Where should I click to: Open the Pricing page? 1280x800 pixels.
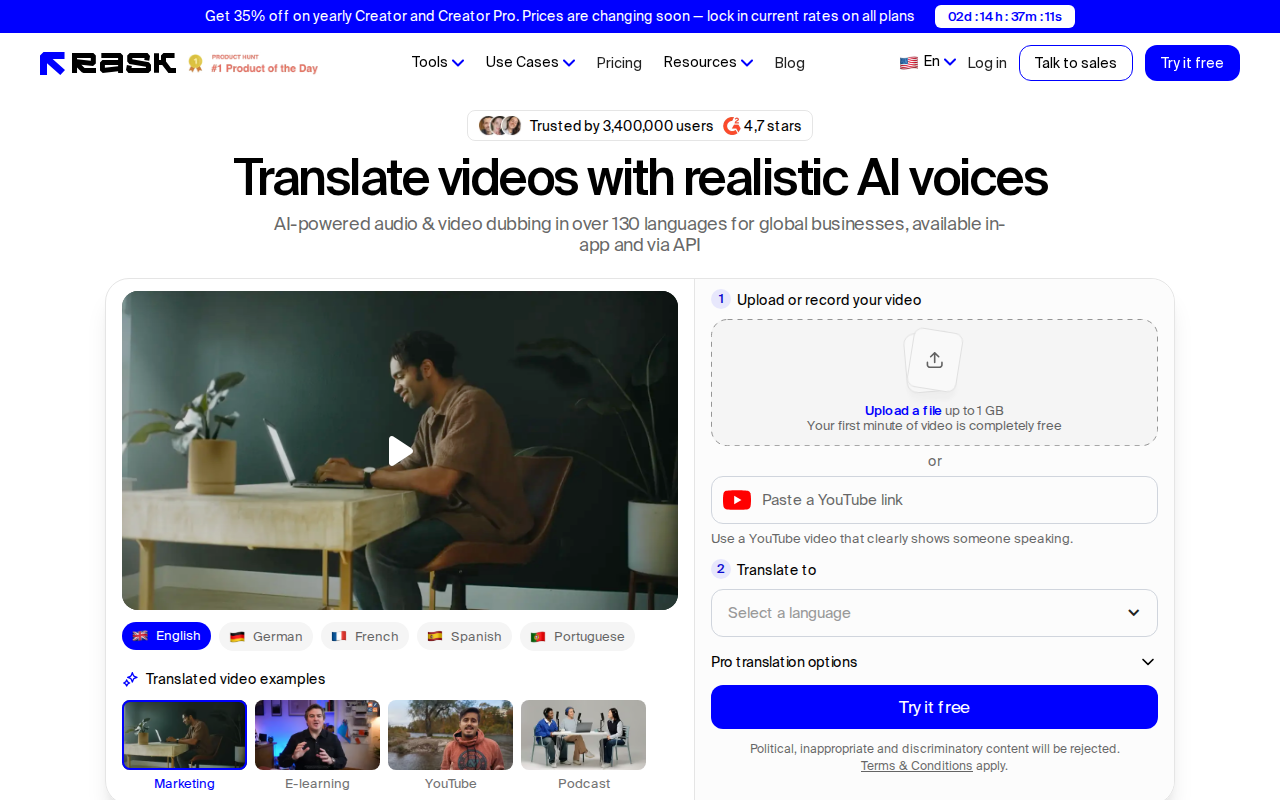coord(619,62)
